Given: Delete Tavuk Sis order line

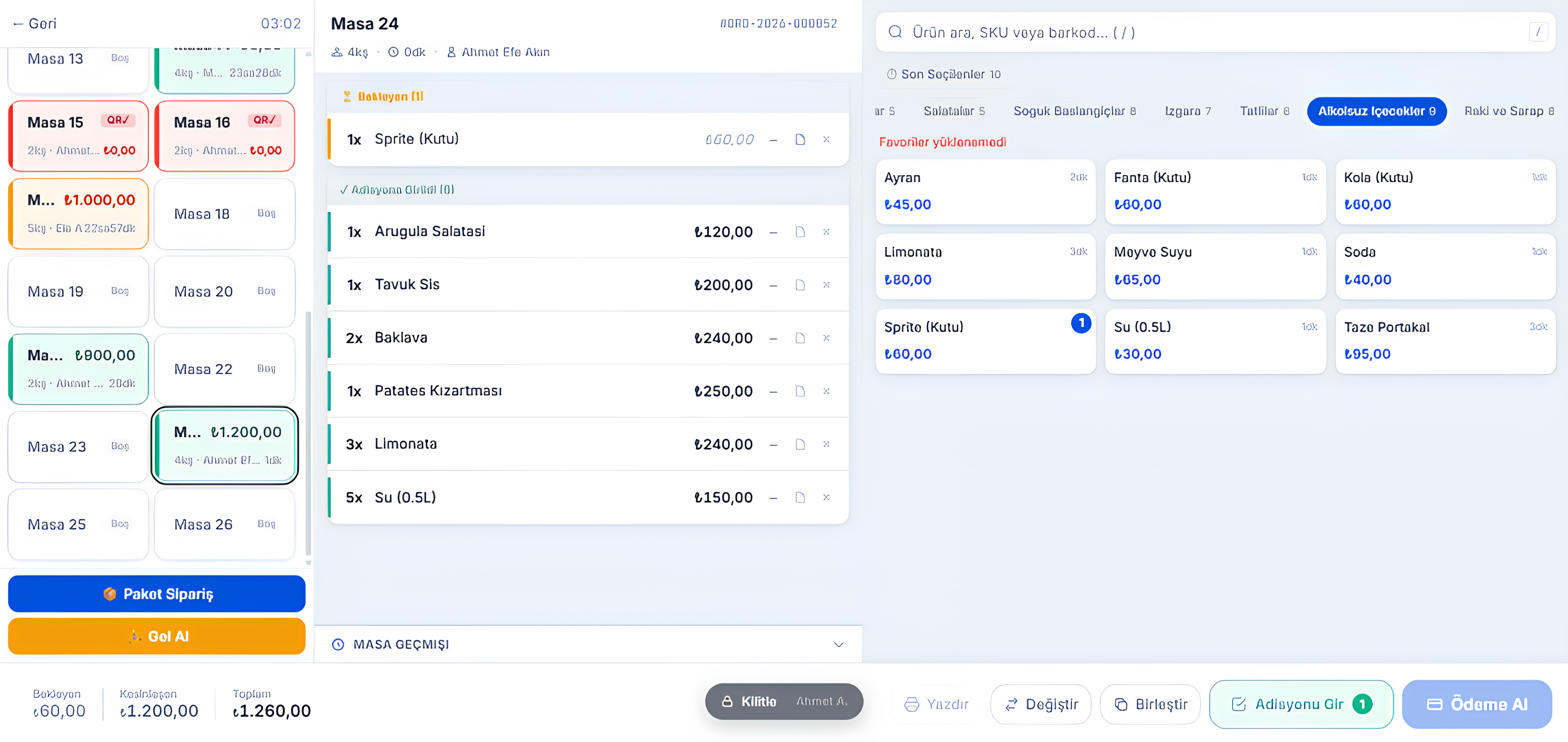Looking at the screenshot, I should 826,285.
